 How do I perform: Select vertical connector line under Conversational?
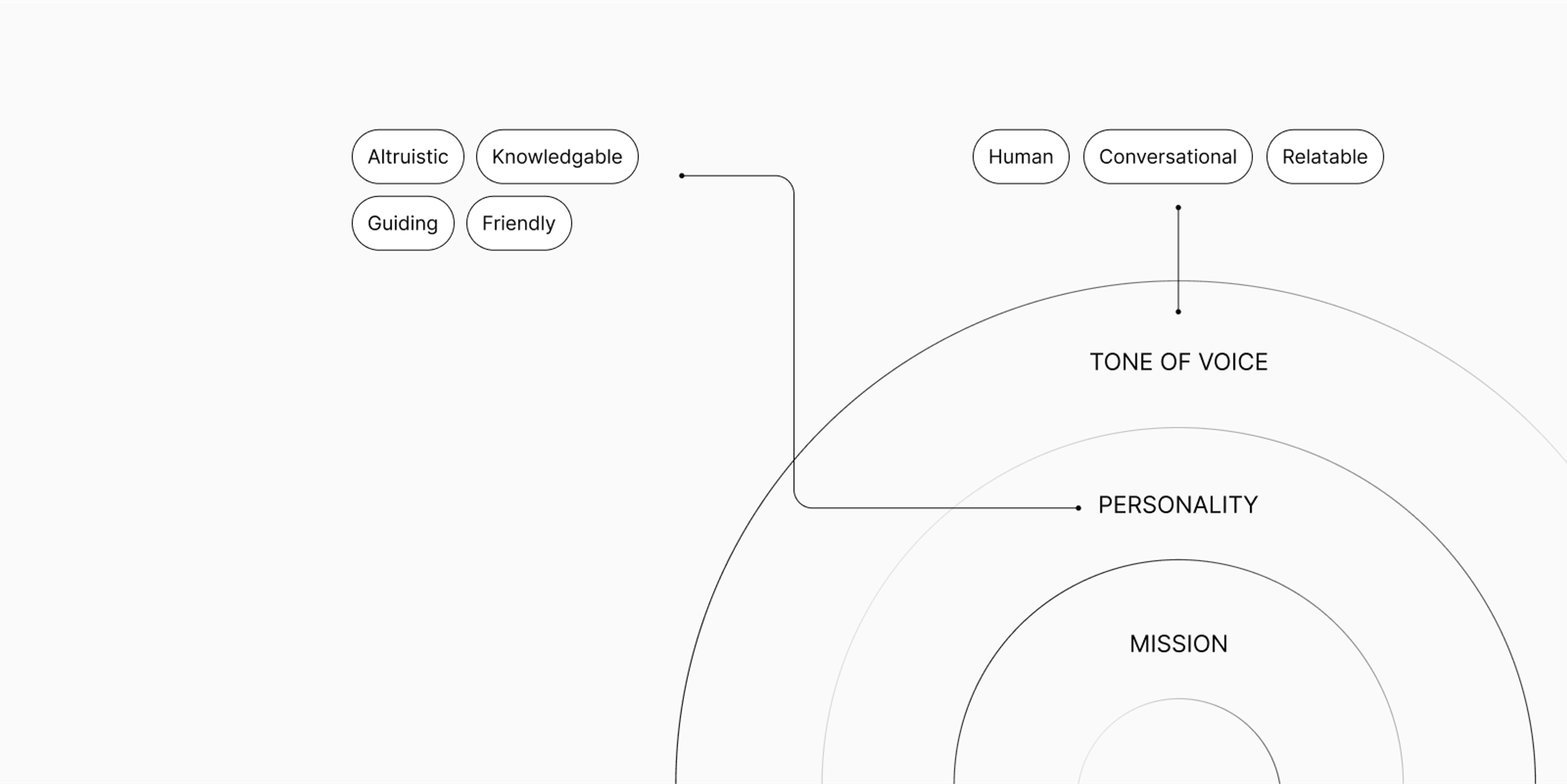tap(1178, 260)
